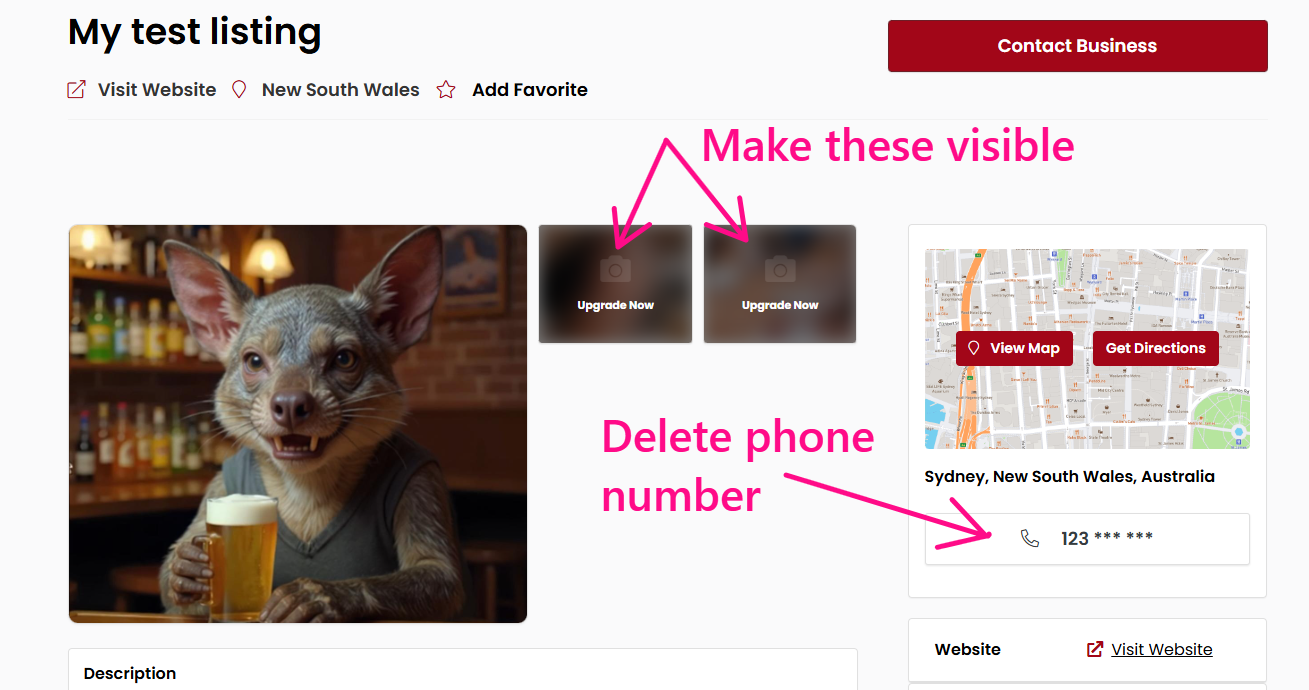Image resolution: width=1309 pixels, height=690 pixels.
Task: Reveal the masked phone number 123 *** ***
Action: (1107, 538)
